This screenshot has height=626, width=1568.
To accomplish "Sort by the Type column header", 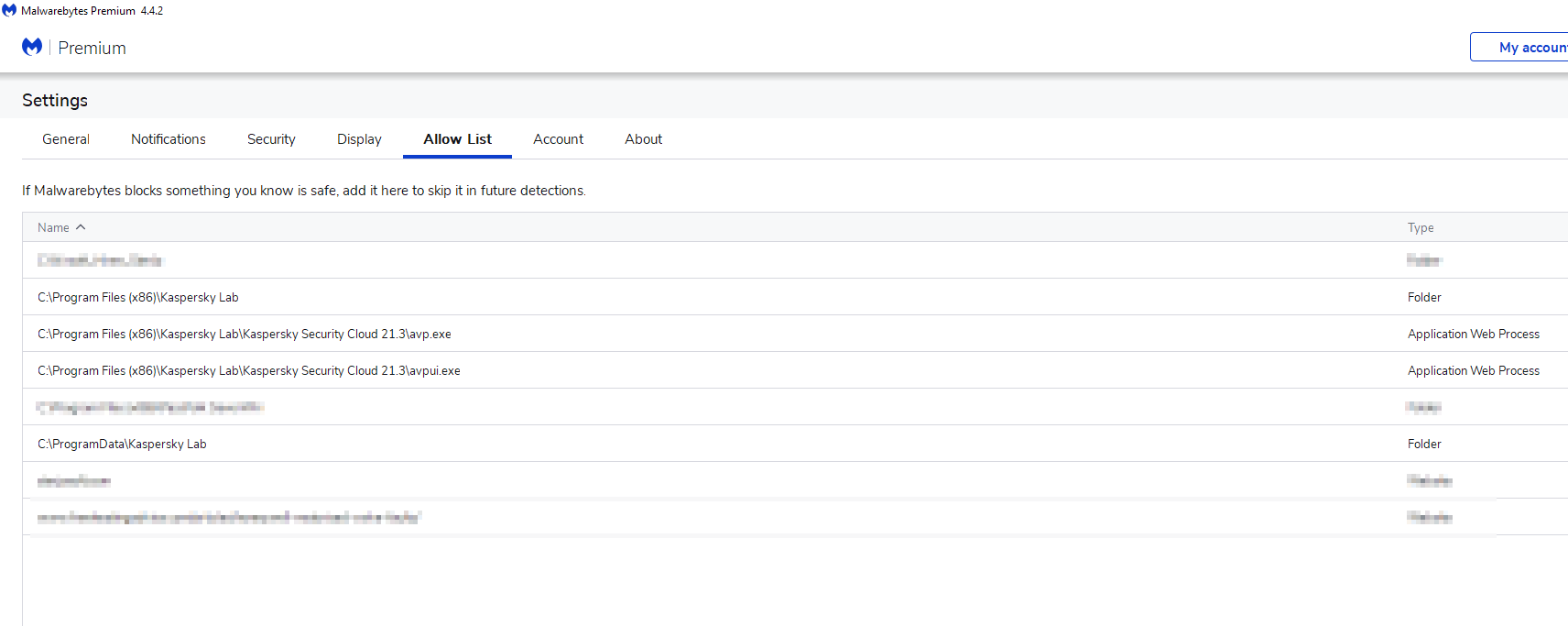I will [x=1421, y=227].
